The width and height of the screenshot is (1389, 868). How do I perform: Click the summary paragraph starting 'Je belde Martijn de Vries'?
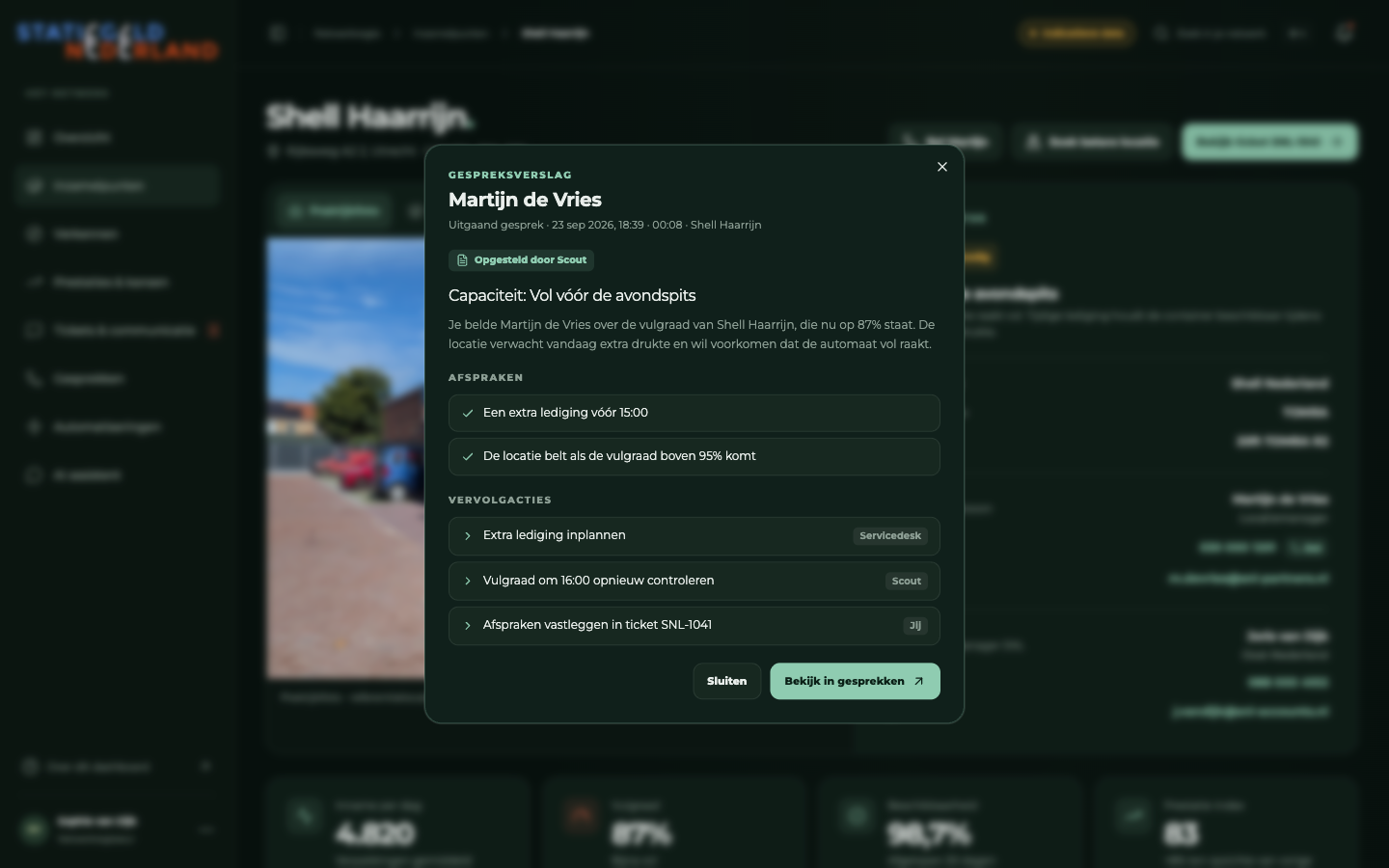pos(692,334)
